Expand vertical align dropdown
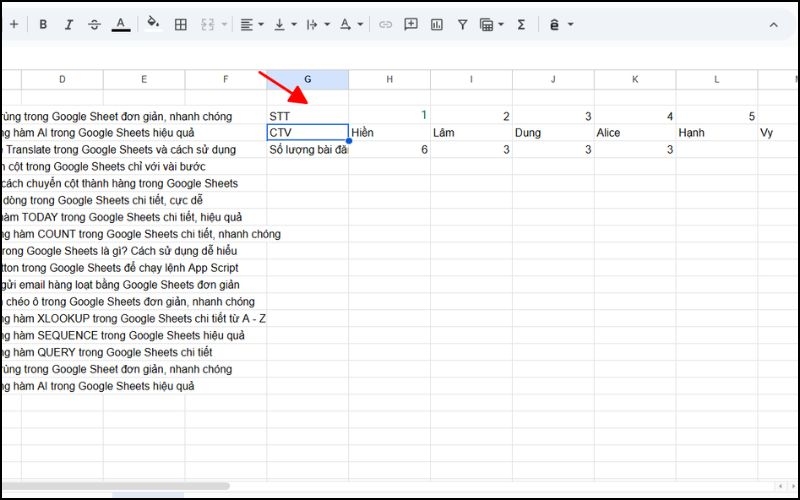The height and width of the screenshot is (500, 800). tap(285, 25)
